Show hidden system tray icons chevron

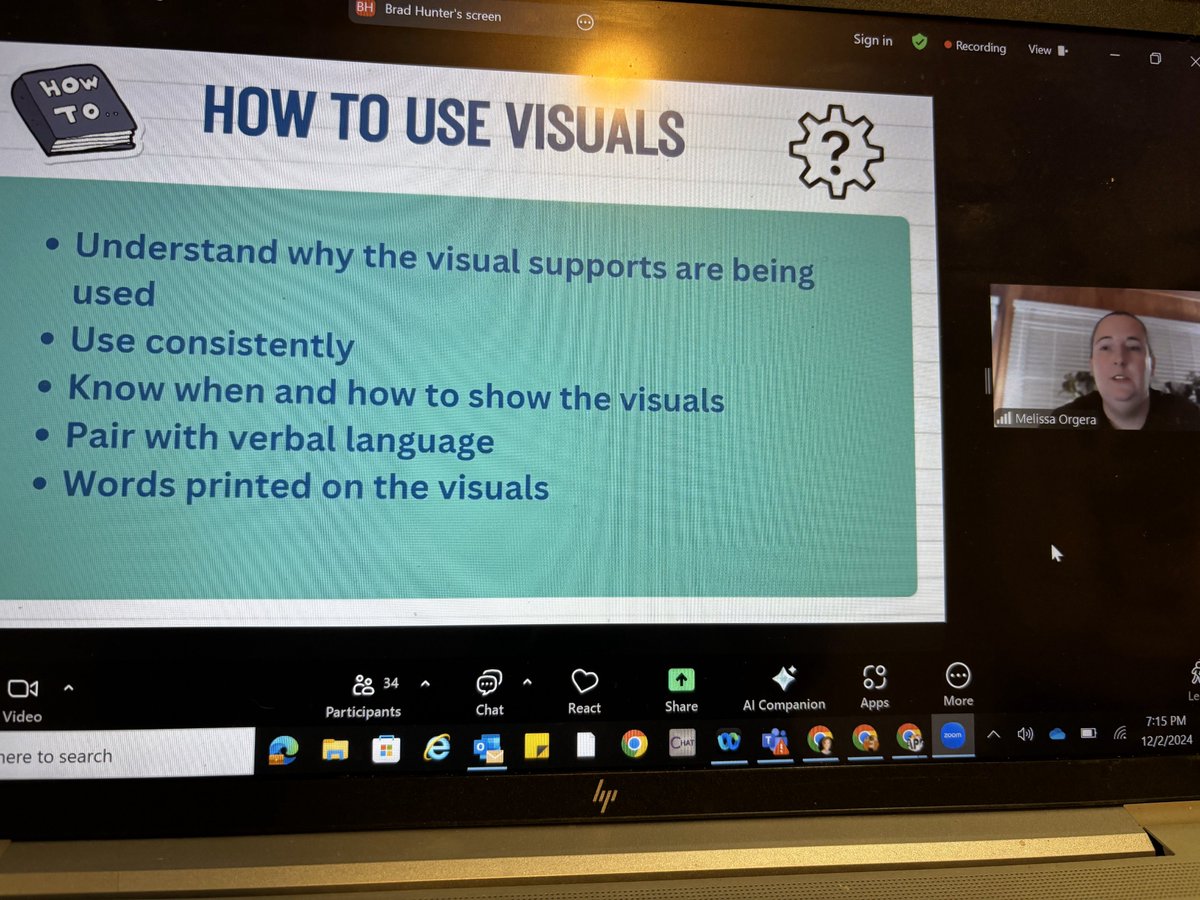click(x=994, y=735)
